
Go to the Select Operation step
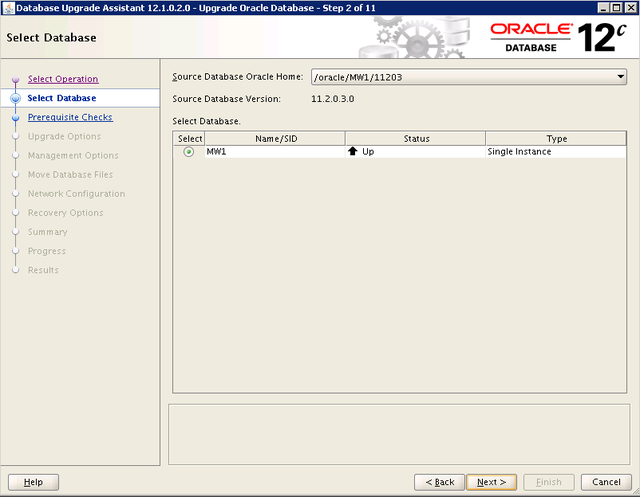[62, 79]
